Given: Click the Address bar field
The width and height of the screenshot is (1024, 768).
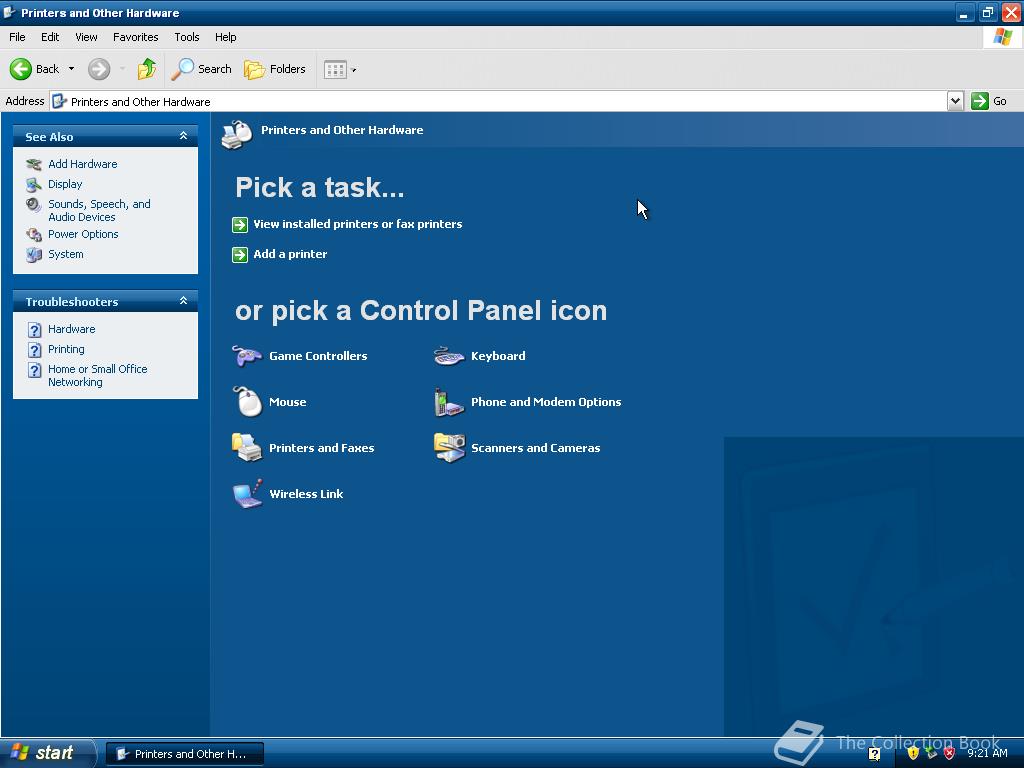Looking at the screenshot, I should pyautogui.click(x=499, y=101).
